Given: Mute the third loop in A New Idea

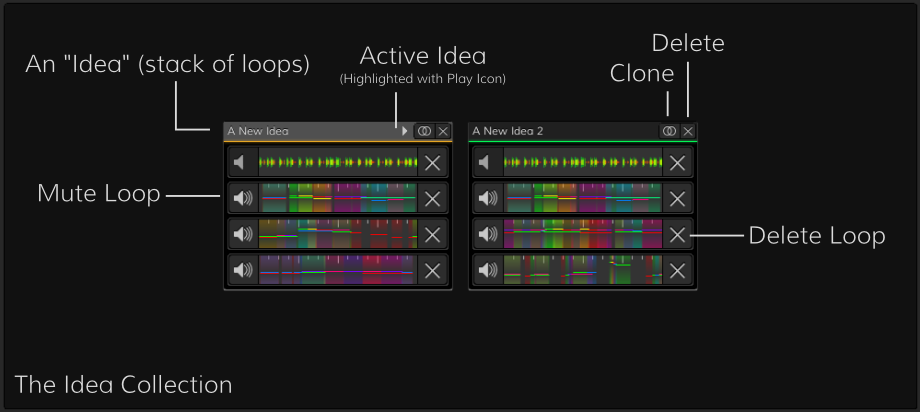Looking at the screenshot, I should (243, 234).
